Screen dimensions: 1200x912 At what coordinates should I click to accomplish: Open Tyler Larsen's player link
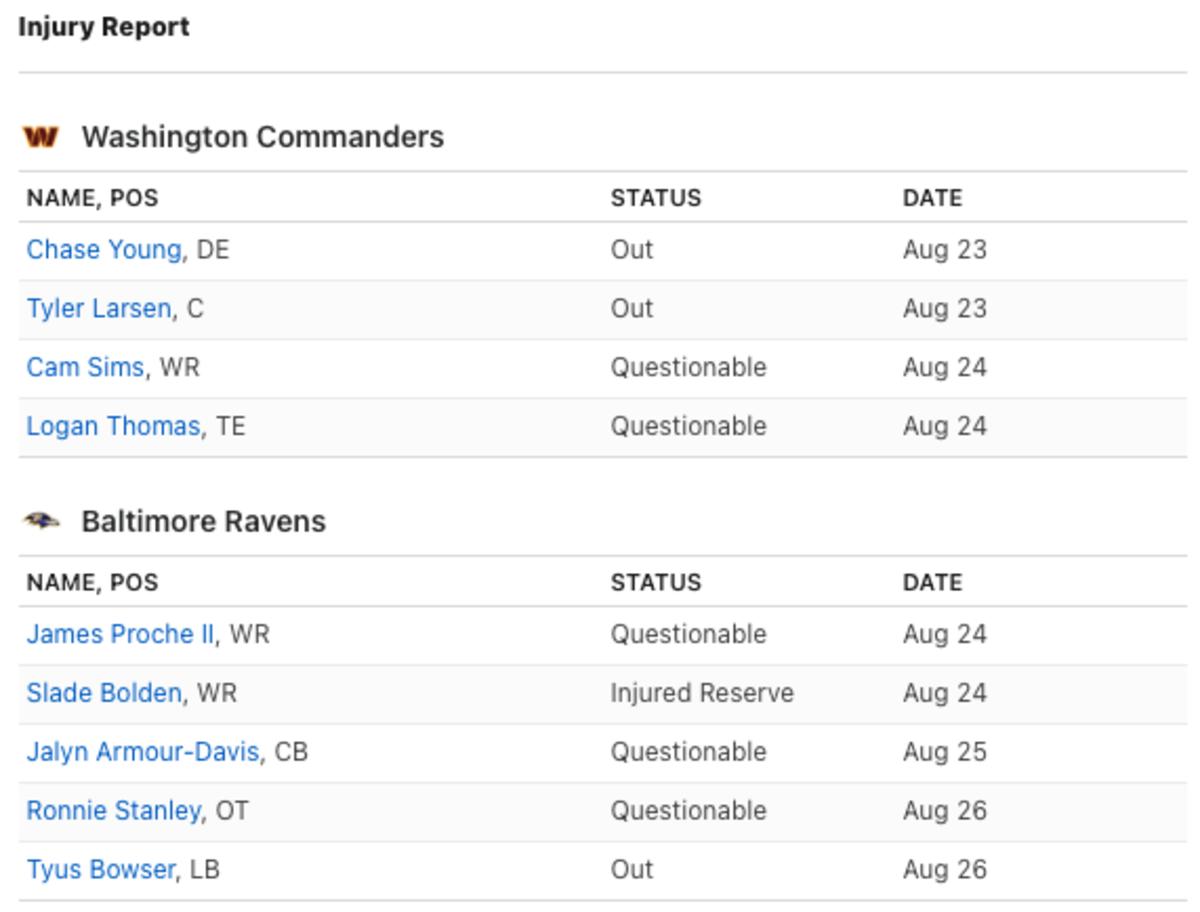(x=99, y=309)
